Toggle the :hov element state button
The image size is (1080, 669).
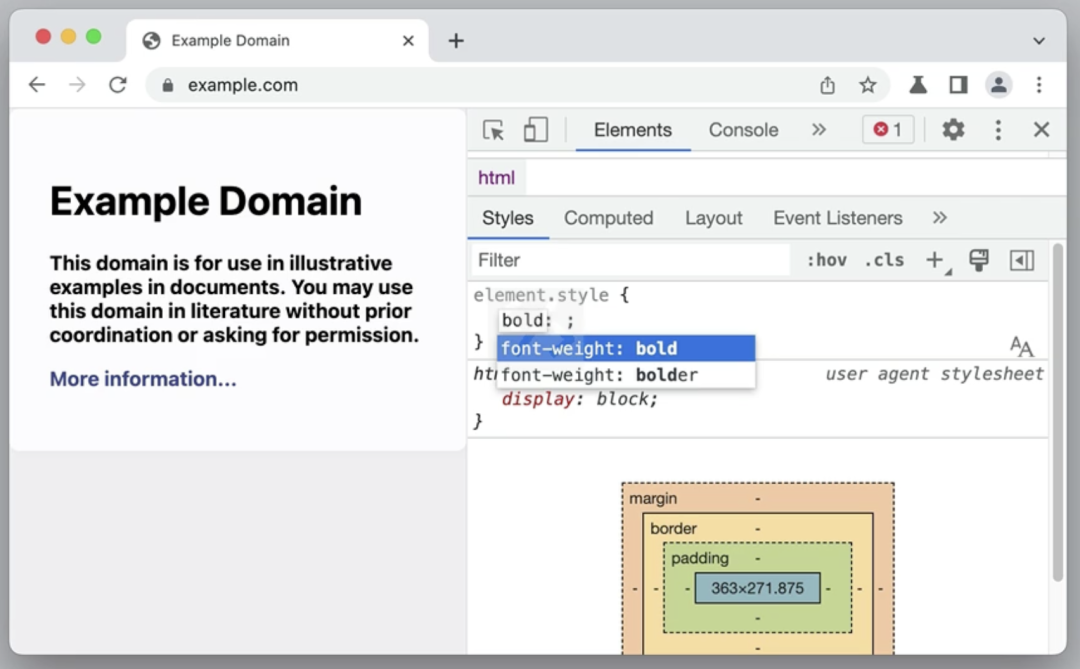pyautogui.click(x=827, y=260)
